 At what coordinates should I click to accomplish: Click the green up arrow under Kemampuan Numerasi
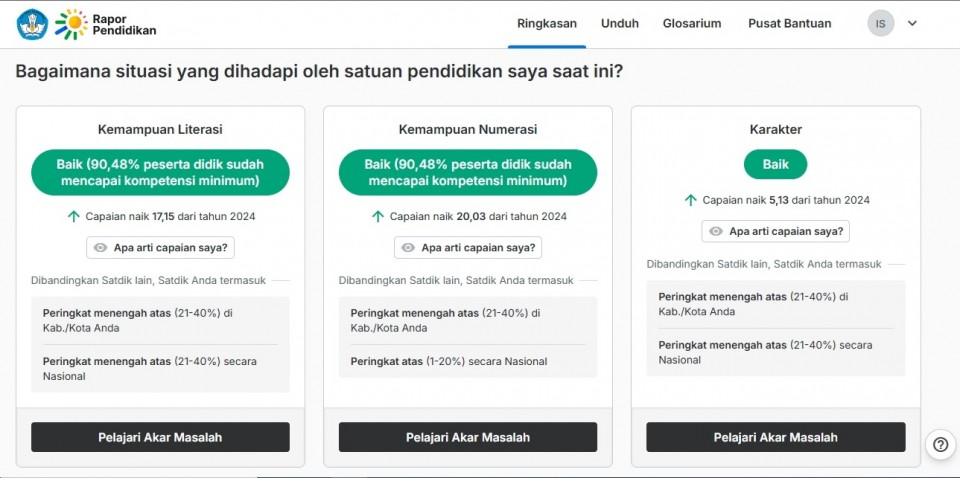[377, 216]
